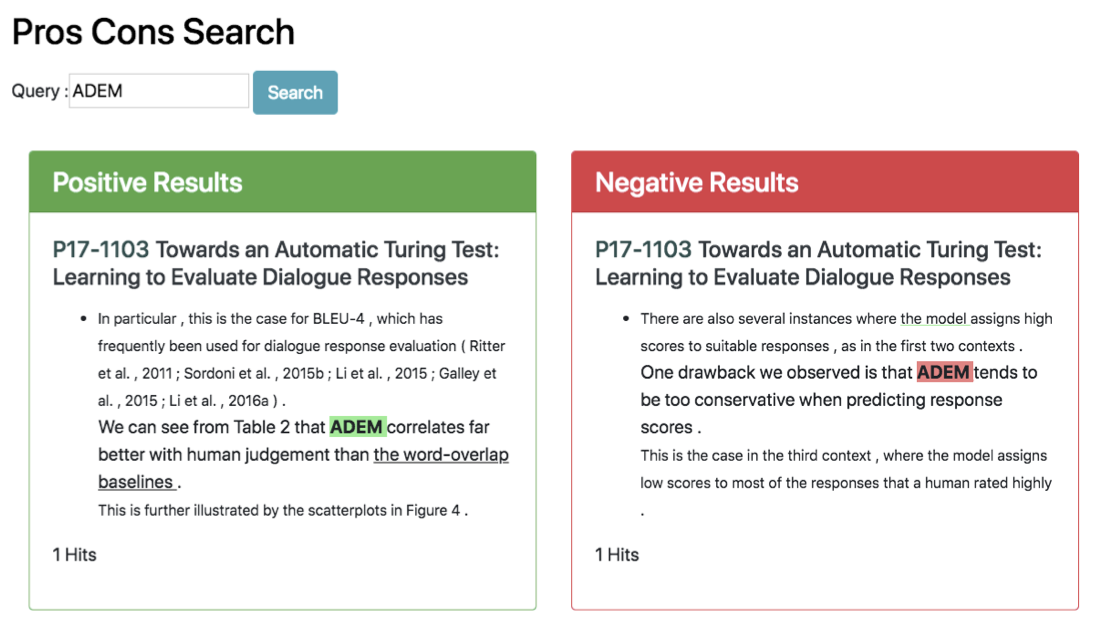Click underlined 'the word-overlap baselines' phrase
1095x623 pixels.
(x=303, y=468)
